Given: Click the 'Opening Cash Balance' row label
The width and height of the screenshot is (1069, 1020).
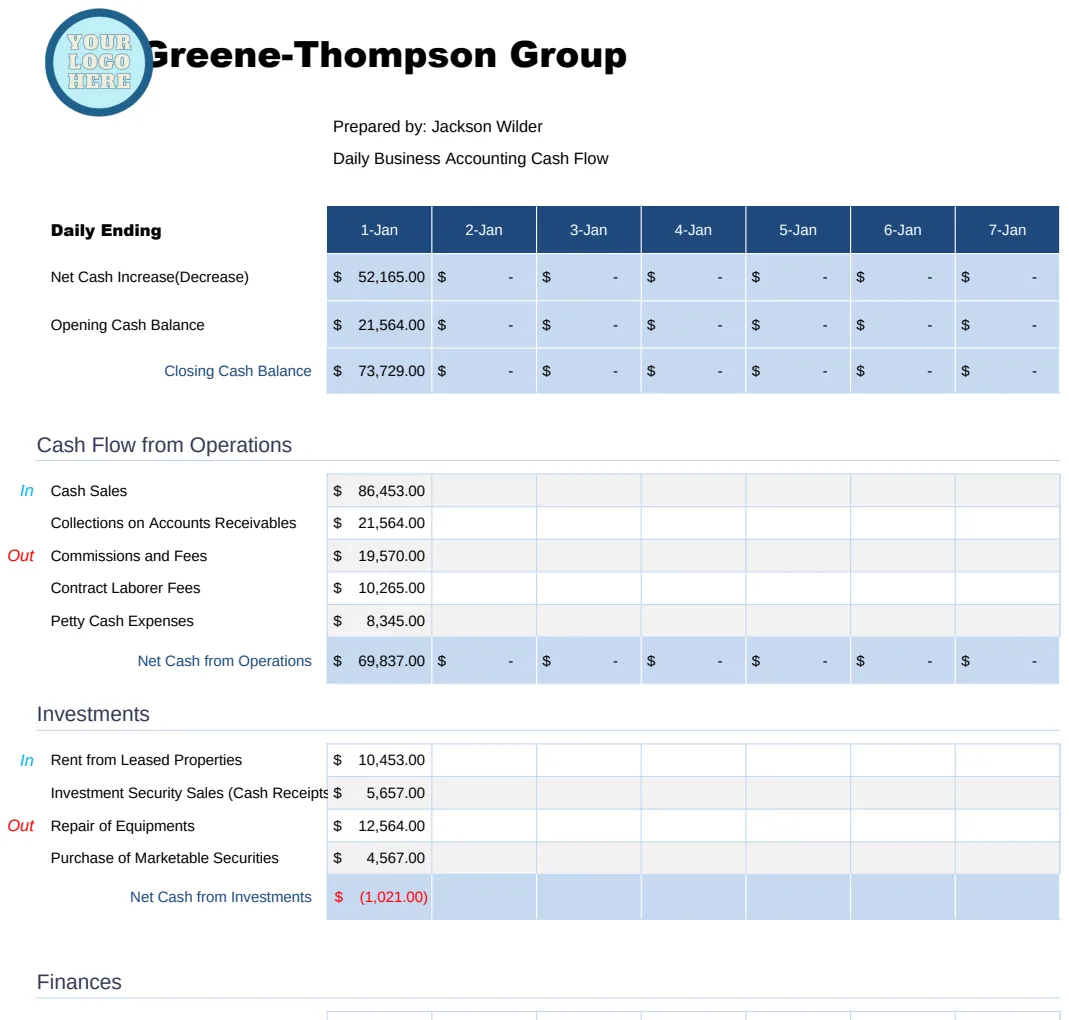Looking at the screenshot, I should coord(127,325).
